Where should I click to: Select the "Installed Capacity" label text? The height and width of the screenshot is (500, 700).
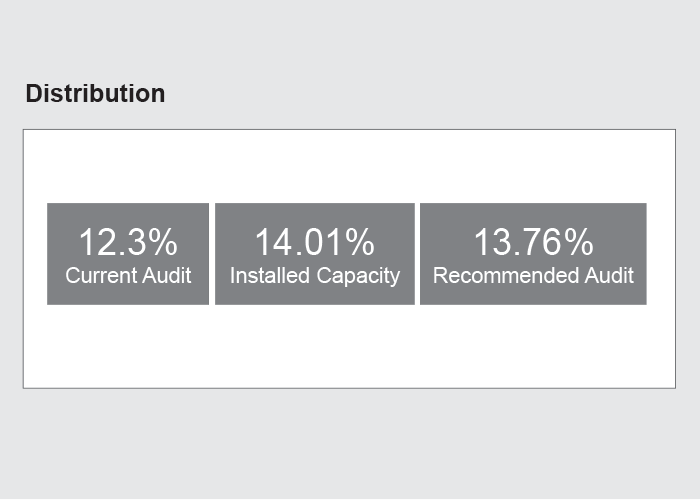(x=315, y=276)
